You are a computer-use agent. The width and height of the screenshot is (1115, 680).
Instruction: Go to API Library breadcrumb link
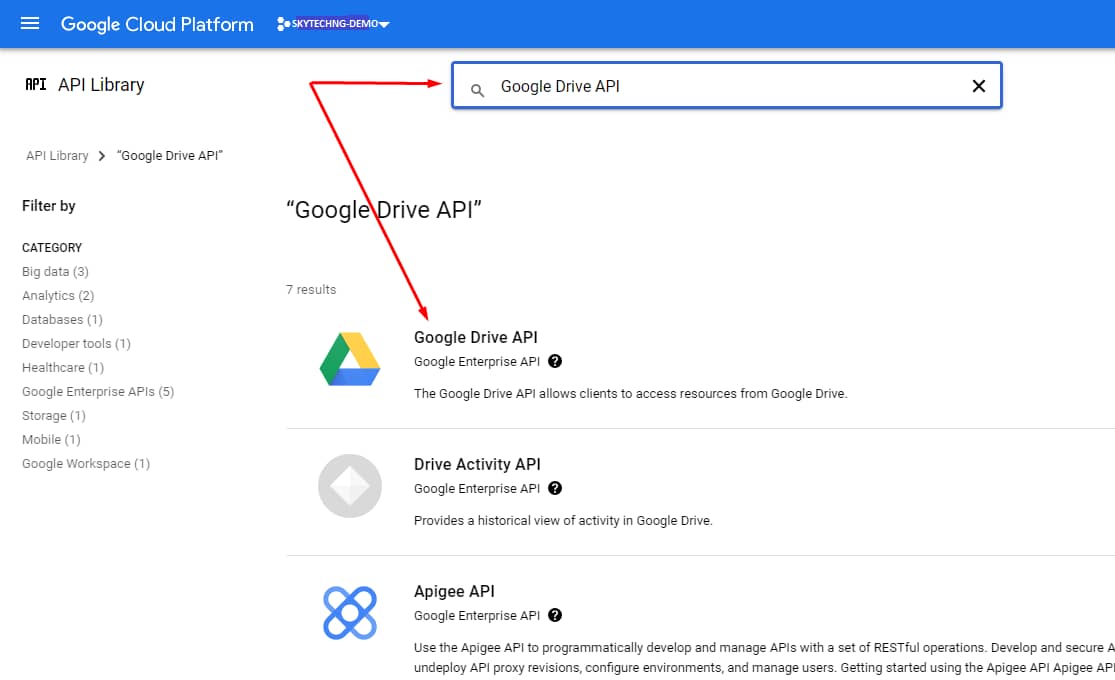pos(58,156)
